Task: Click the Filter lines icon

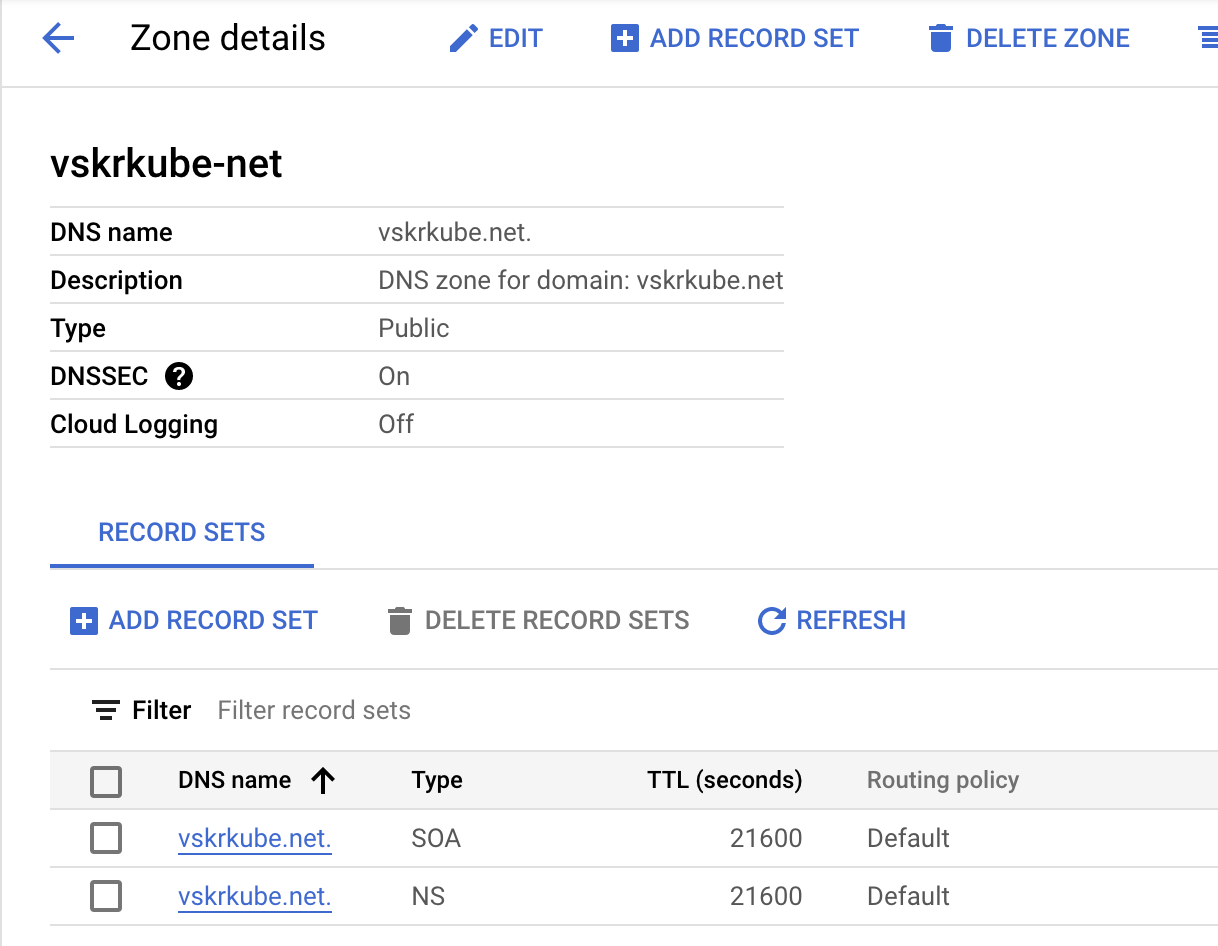Action: 106,711
